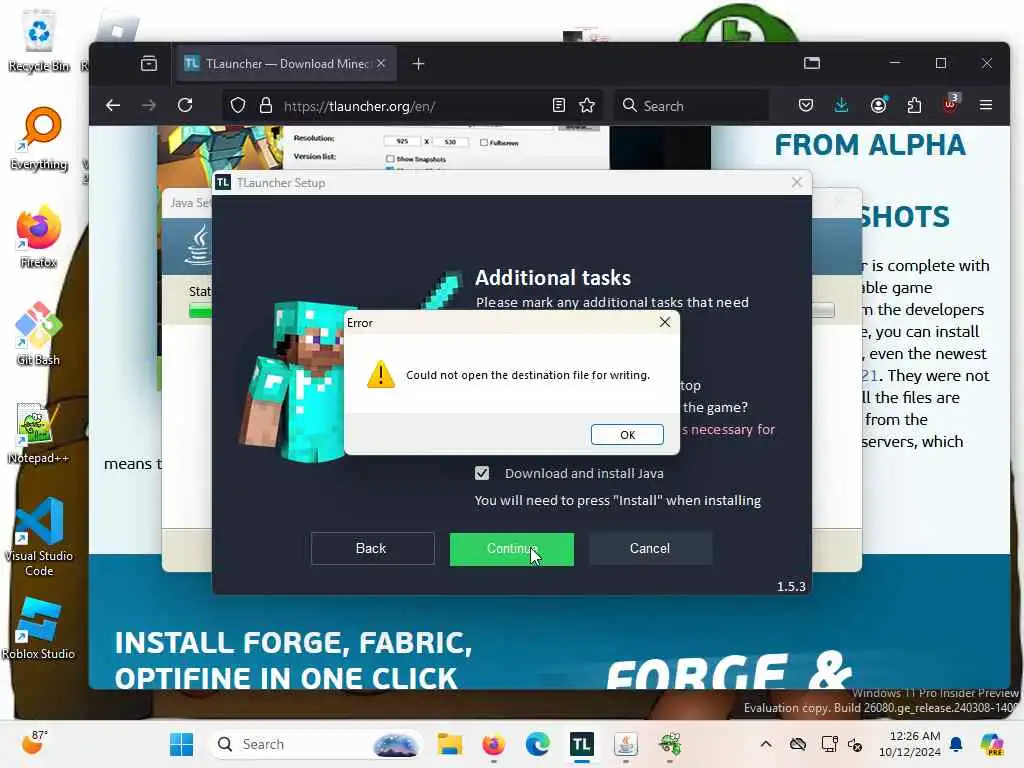Image resolution: width=1024 pixels, height=768 pixels.
Task: Click the Java setup taskbar icon
Action: point(626,744)
